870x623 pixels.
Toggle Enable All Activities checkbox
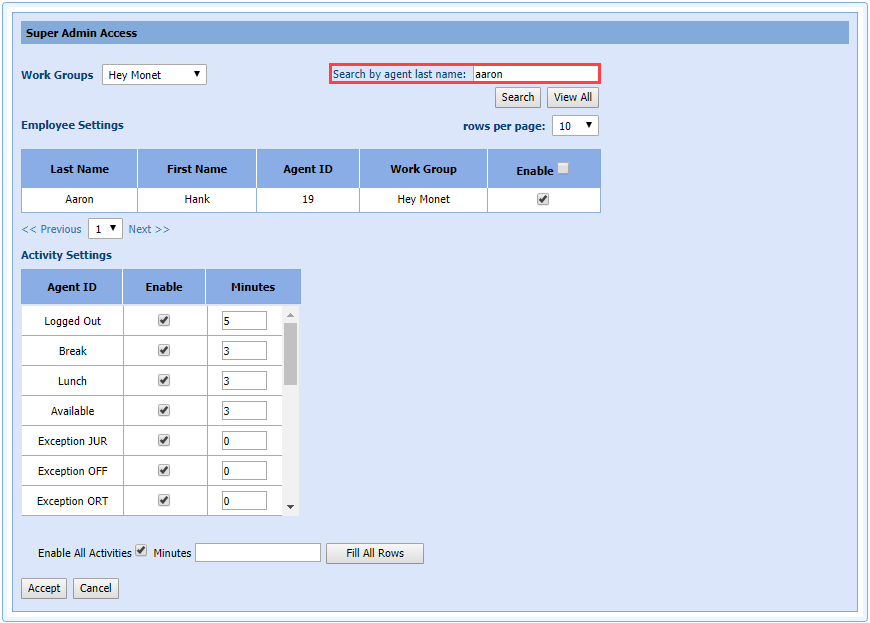(141, 551)
